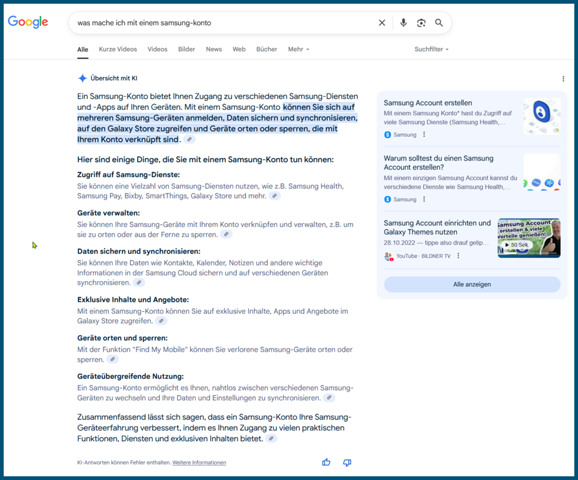578x480 pixels.
Task: Click the YouTube channel avatar icon
Action: coord(389,256)
